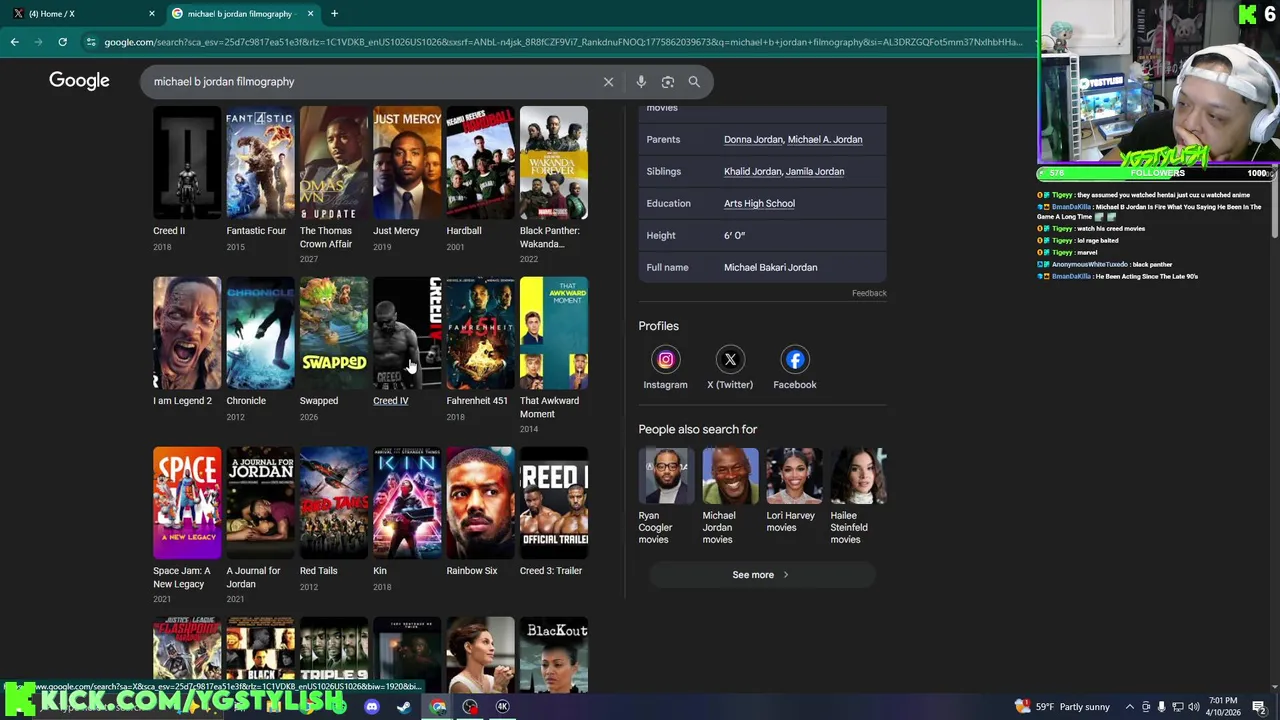Open the X (Twitter) profile icon

(730, 360)
